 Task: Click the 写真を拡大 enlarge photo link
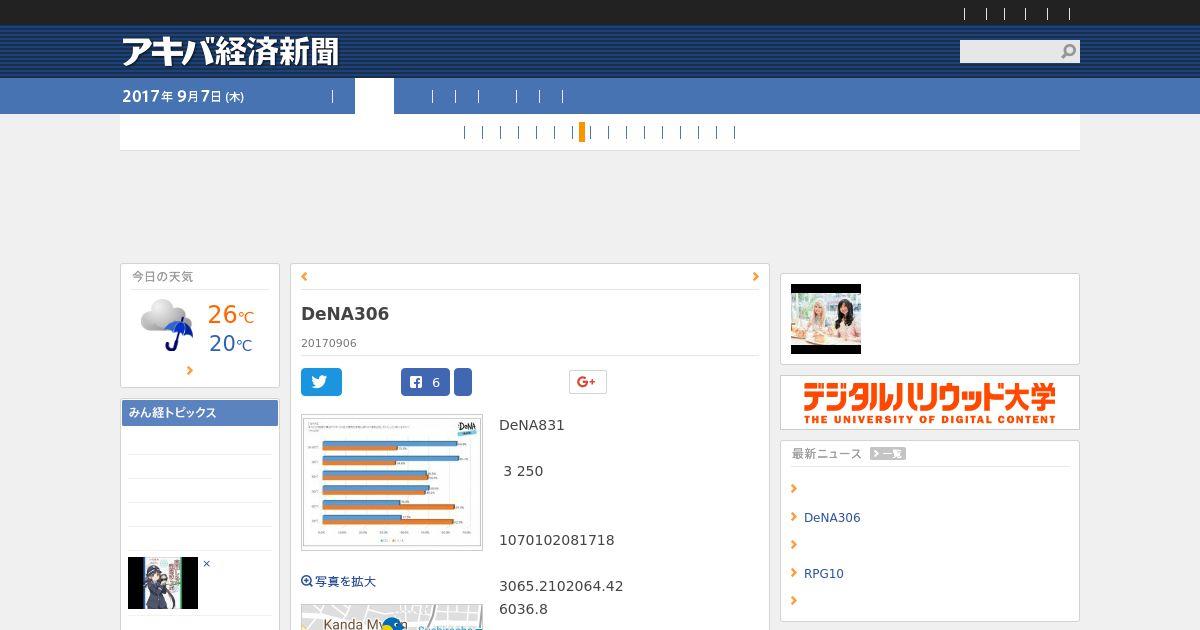[338, 581]
